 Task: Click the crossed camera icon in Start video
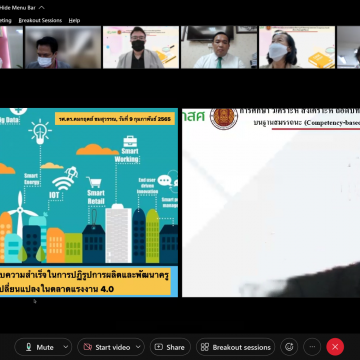pyautogui.click(x=88, y=347)
